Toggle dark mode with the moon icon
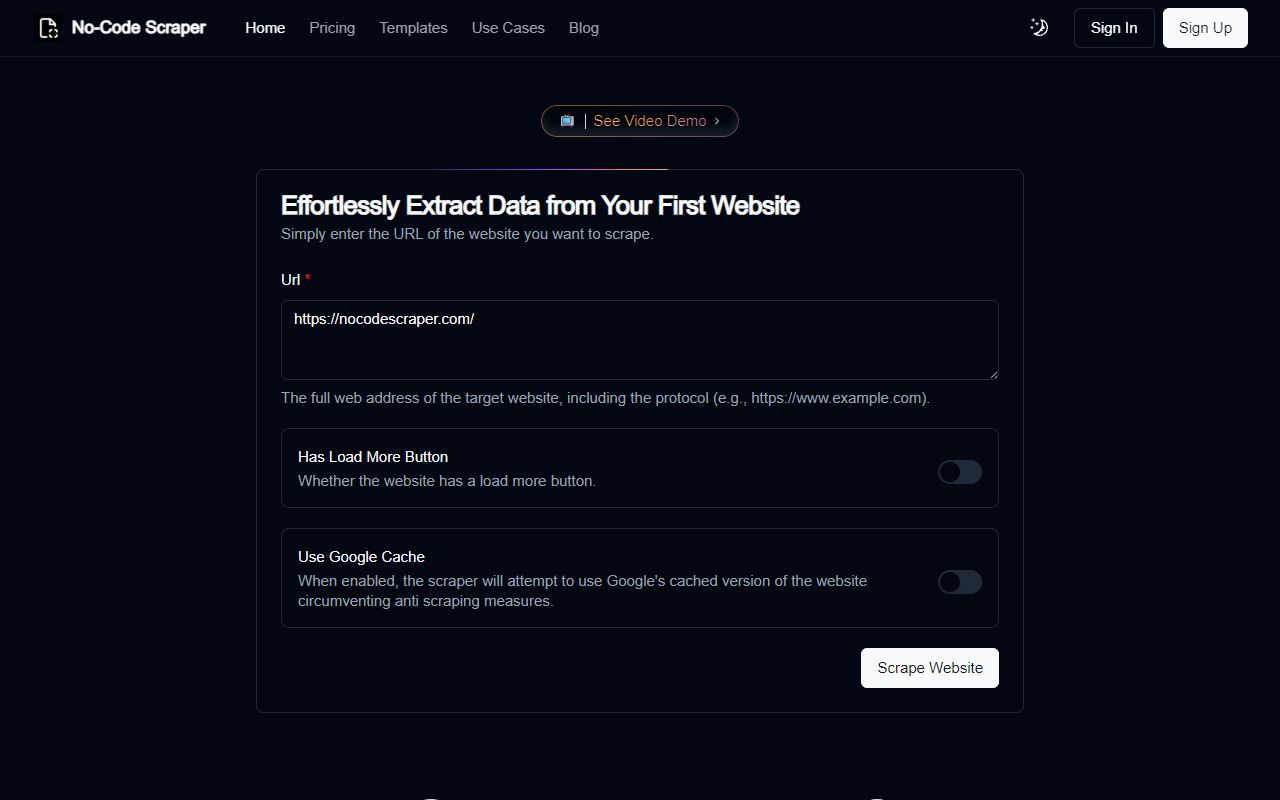This screenshot has width=1280, height=800. [x=1039, y=27]
